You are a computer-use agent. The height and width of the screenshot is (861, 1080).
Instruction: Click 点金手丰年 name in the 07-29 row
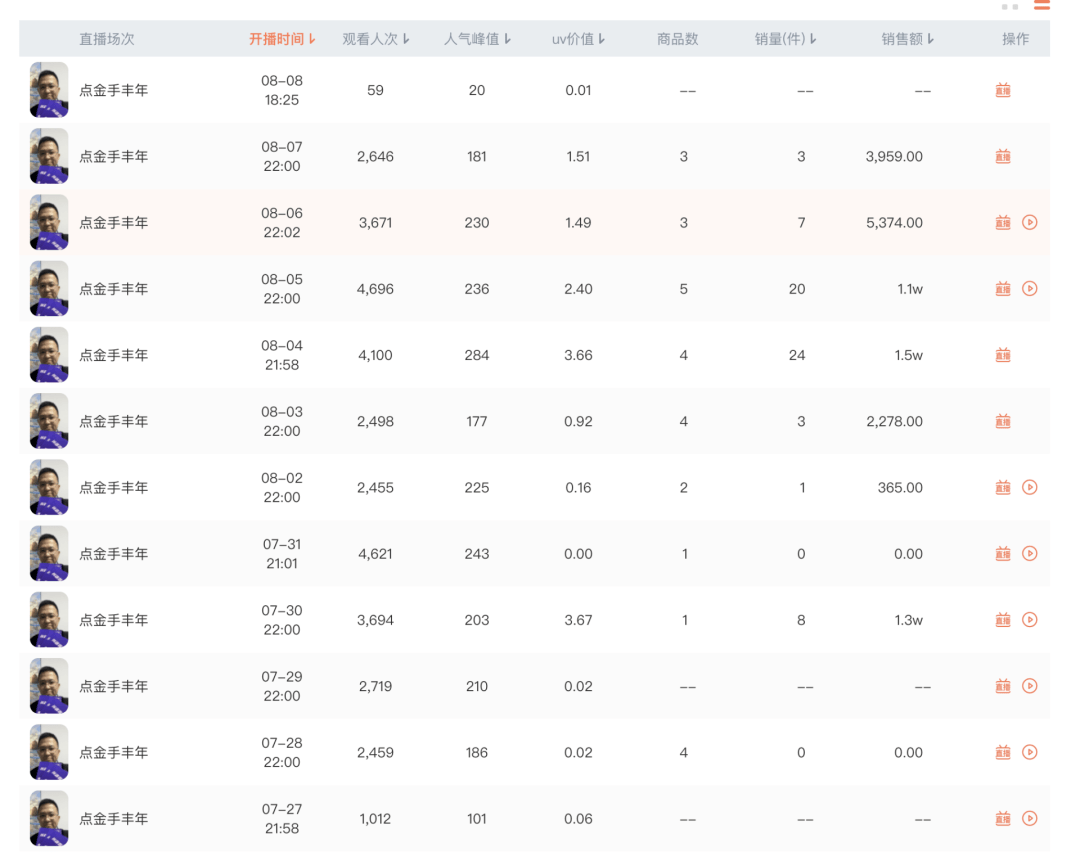(114, 686)
